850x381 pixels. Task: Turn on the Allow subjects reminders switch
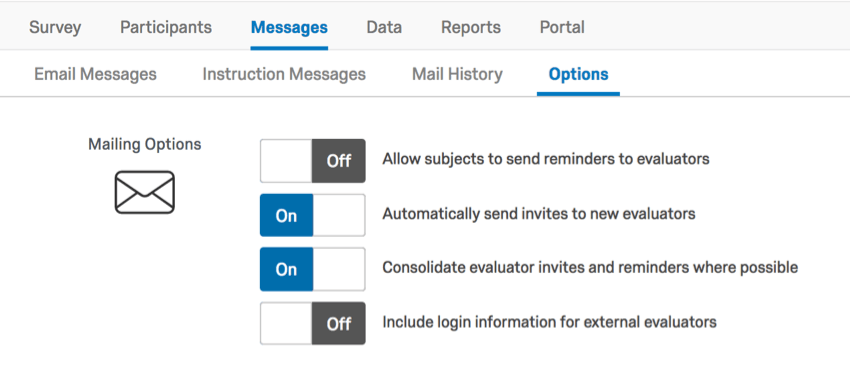(313, 161)
